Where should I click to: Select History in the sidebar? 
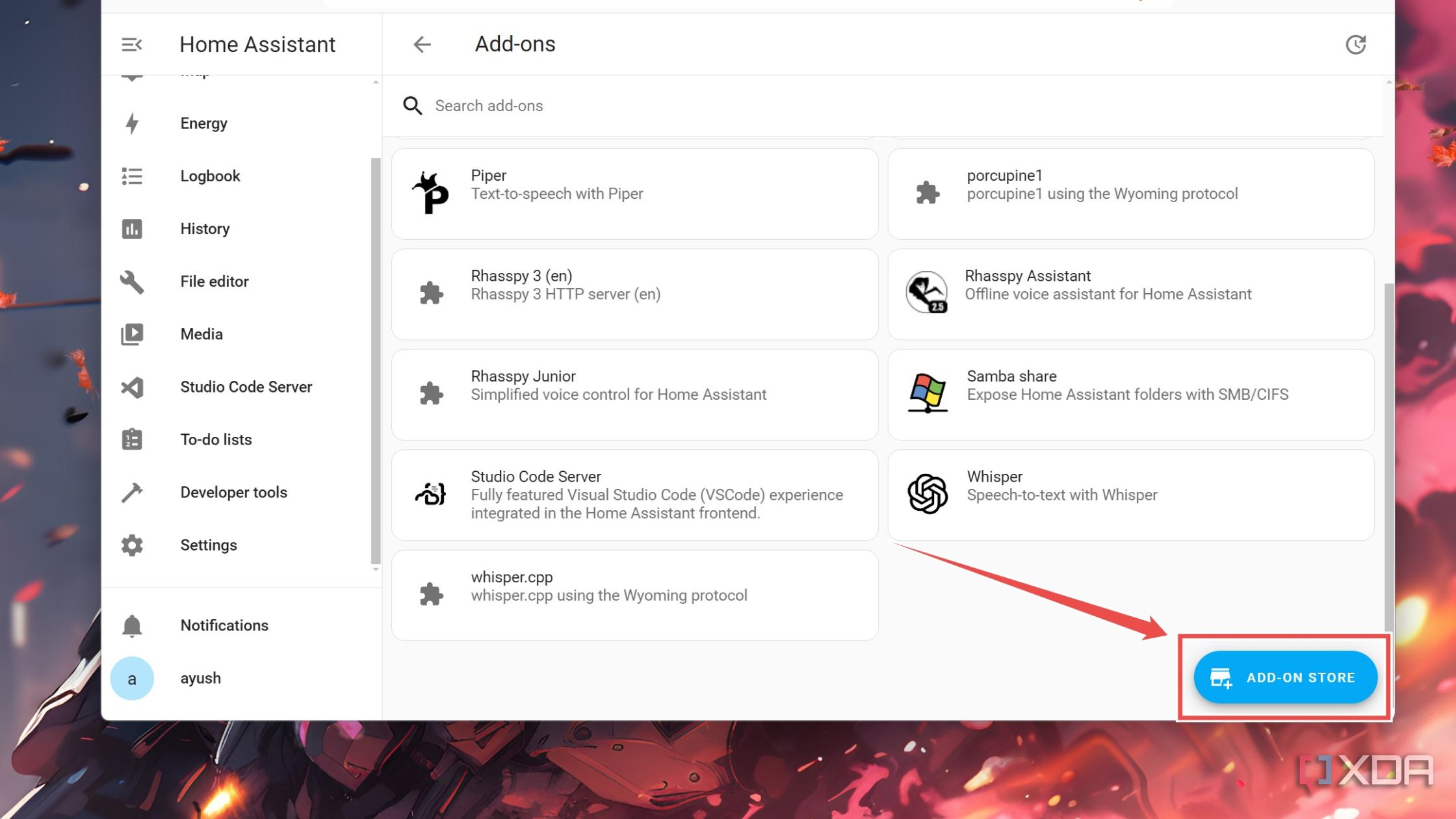click(x=205, y=229)
